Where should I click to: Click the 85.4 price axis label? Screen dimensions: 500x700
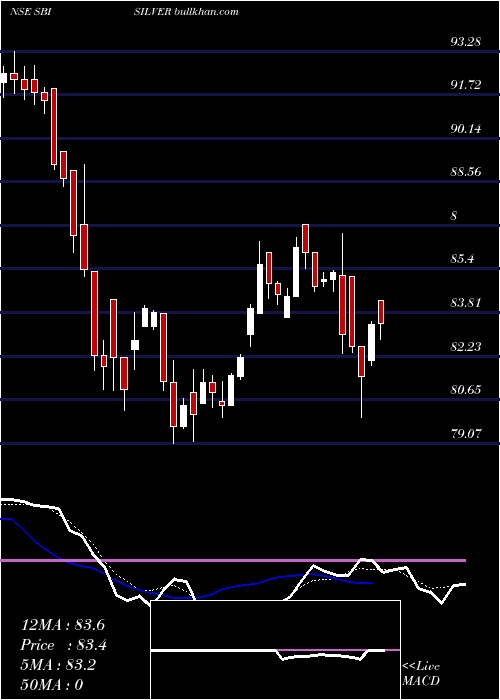click(463, 259)
